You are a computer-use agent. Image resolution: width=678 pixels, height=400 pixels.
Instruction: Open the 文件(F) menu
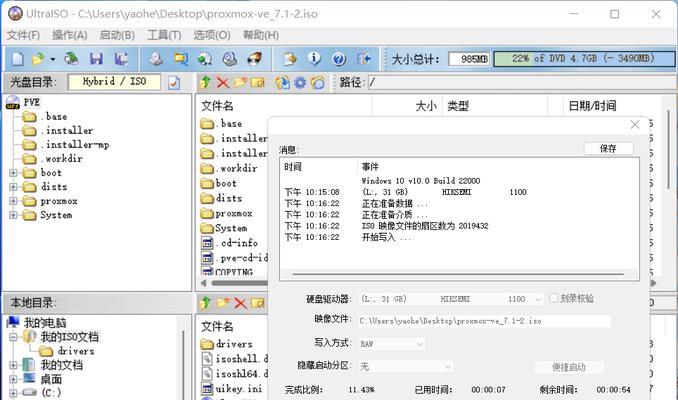(23, 35)
